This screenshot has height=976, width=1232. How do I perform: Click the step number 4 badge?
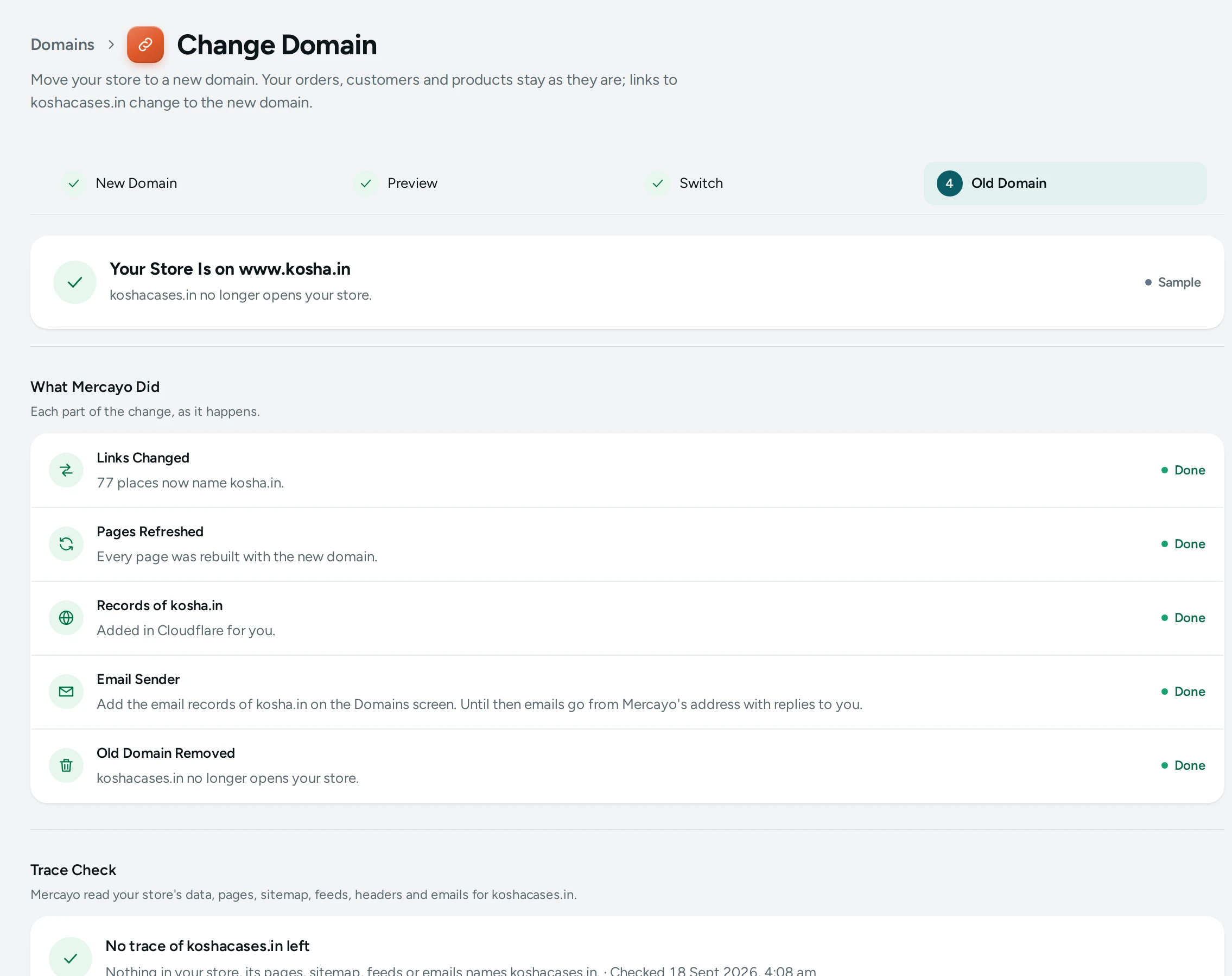click(x=949, y=183)
